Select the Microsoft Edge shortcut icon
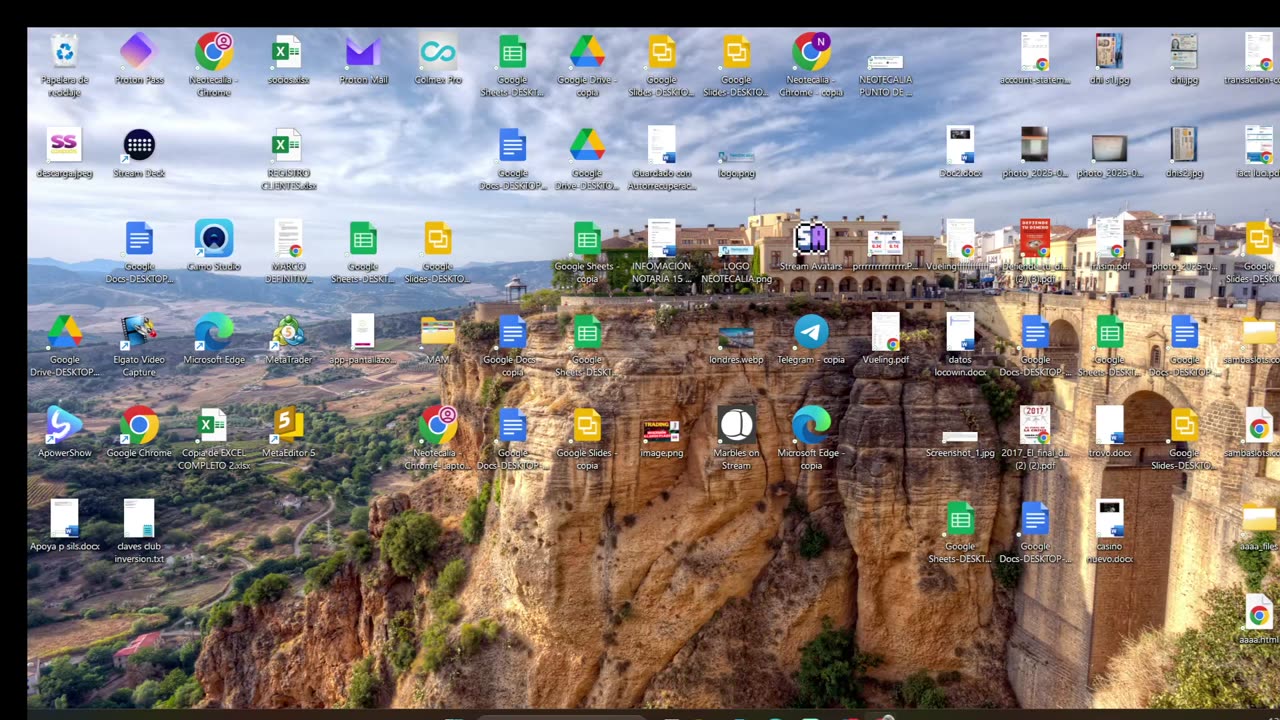Screen dimensions: 1280x720 point(214,332)
